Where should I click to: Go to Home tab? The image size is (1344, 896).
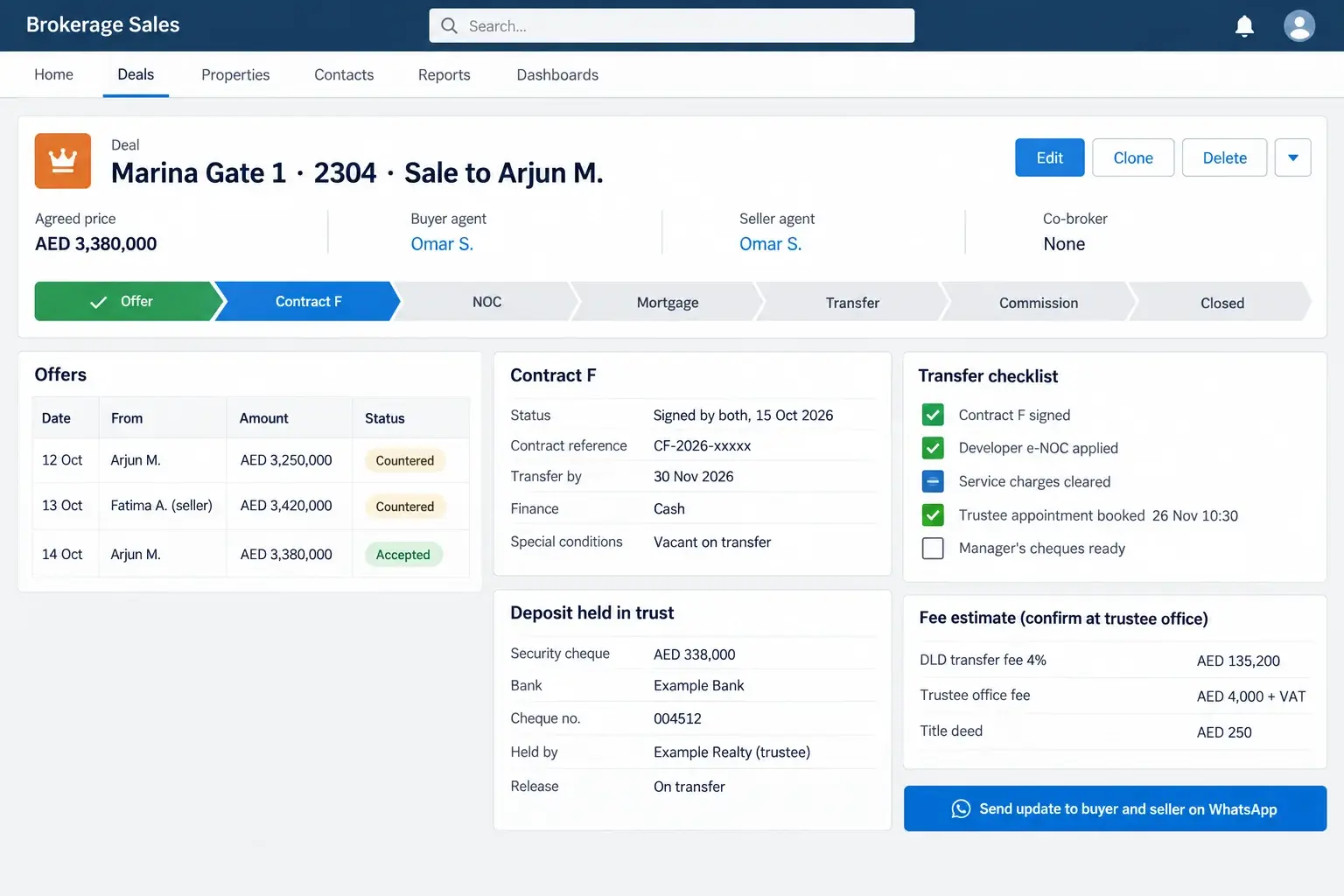pyautogui.click(x=53, y=74)
